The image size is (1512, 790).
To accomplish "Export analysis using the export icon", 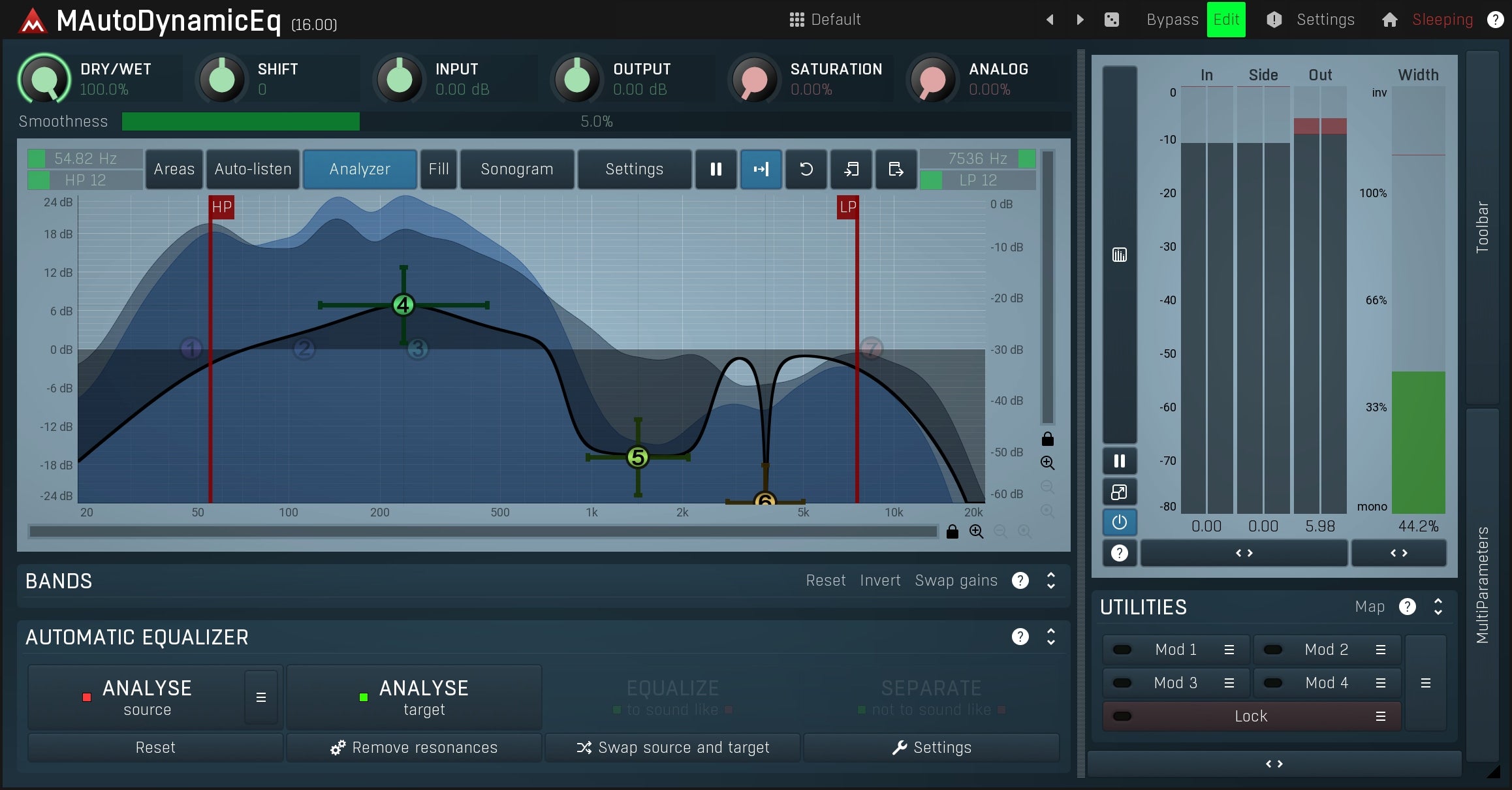I will [x=896, y=169].
